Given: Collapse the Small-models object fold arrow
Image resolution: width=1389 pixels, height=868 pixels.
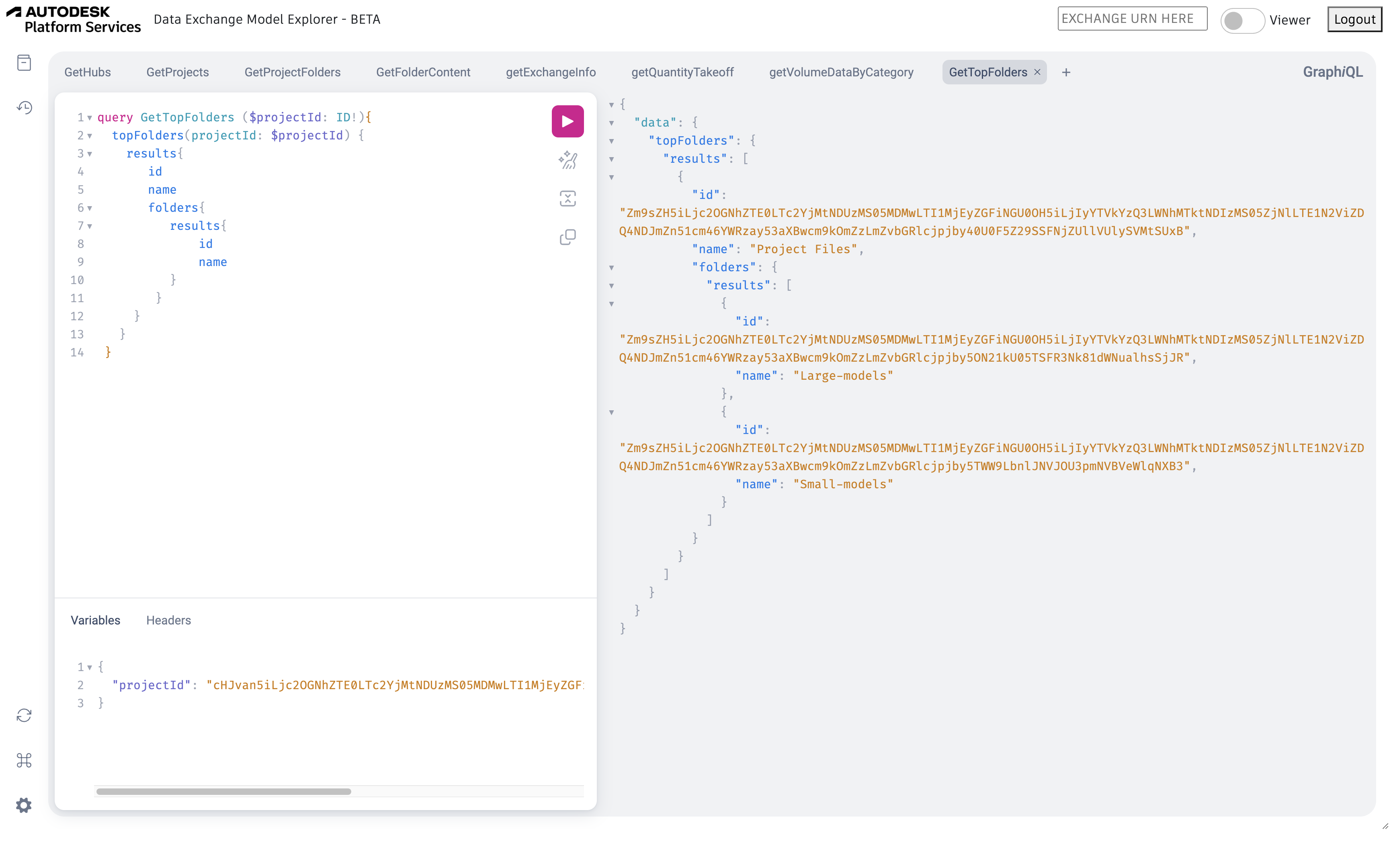Looking at the screenshot, I should pyautogui.click(x=611, y=412).
